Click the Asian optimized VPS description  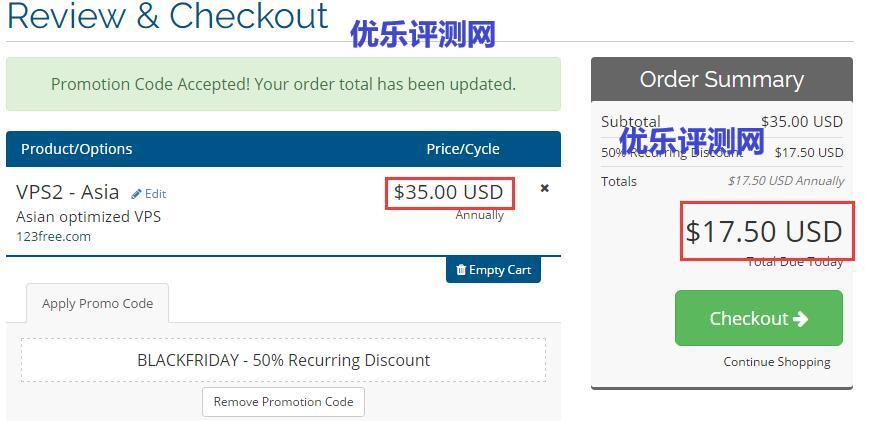click(x=88, y=216)
